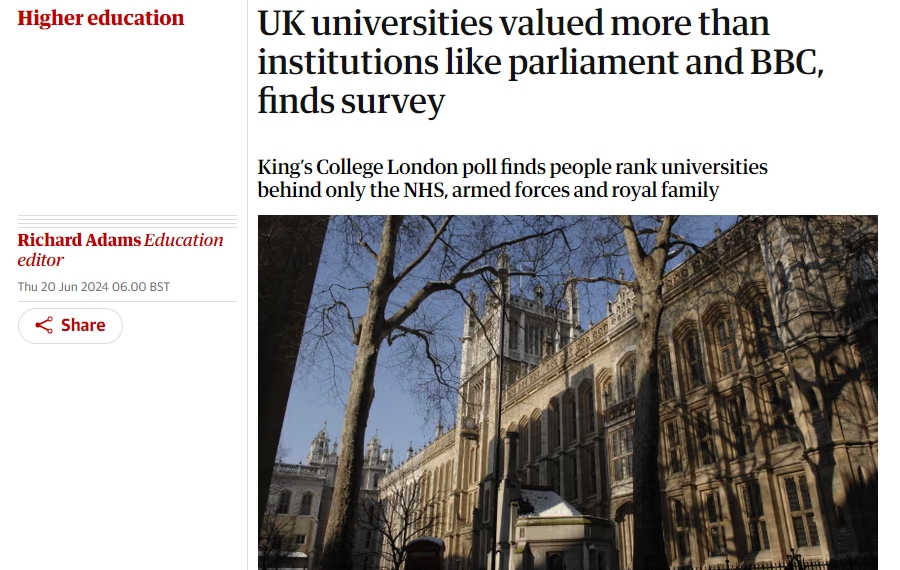Click the share icon in the Share button

[x=44, y=326]
